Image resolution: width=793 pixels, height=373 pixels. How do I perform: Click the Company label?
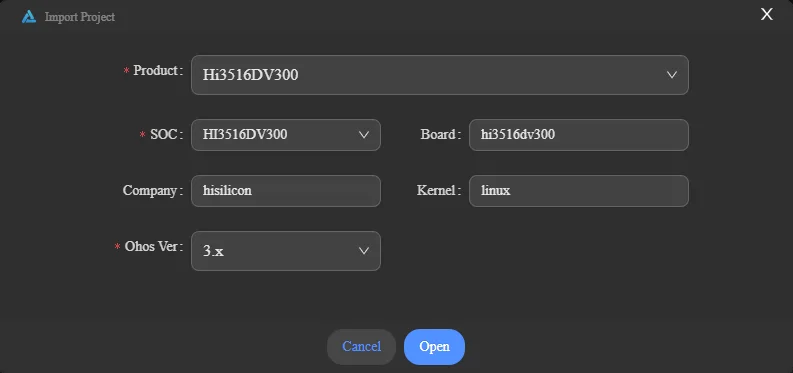pos(153,191)
